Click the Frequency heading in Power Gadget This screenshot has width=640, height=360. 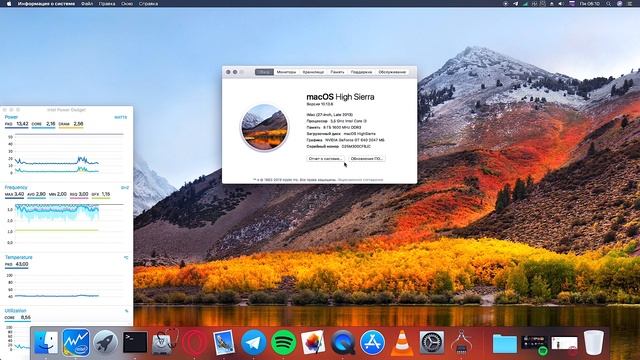(16, 187)
